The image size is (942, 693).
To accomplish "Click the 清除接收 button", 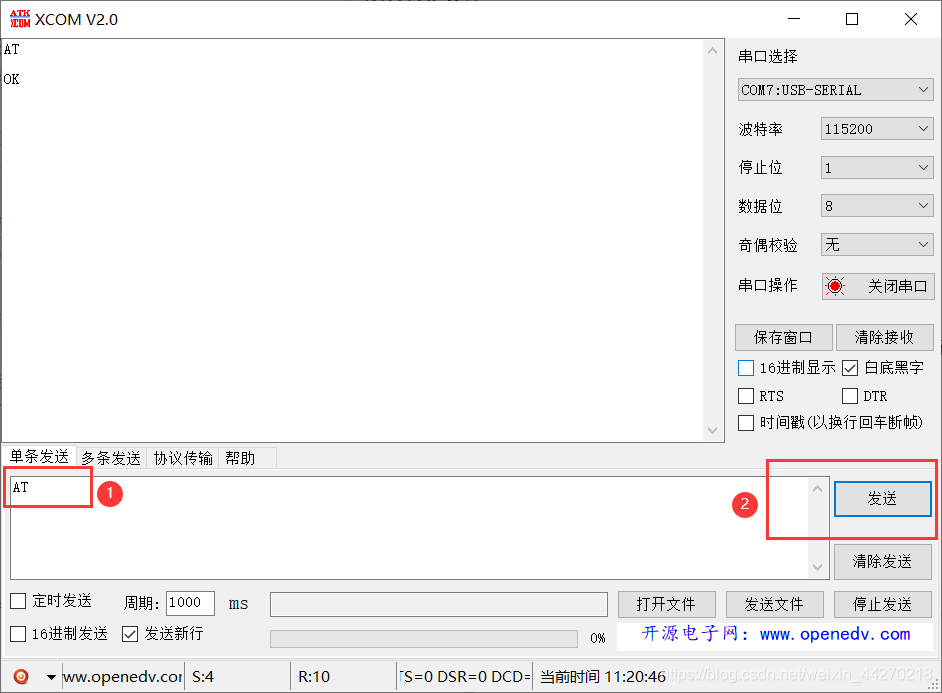I will (884, 337).
